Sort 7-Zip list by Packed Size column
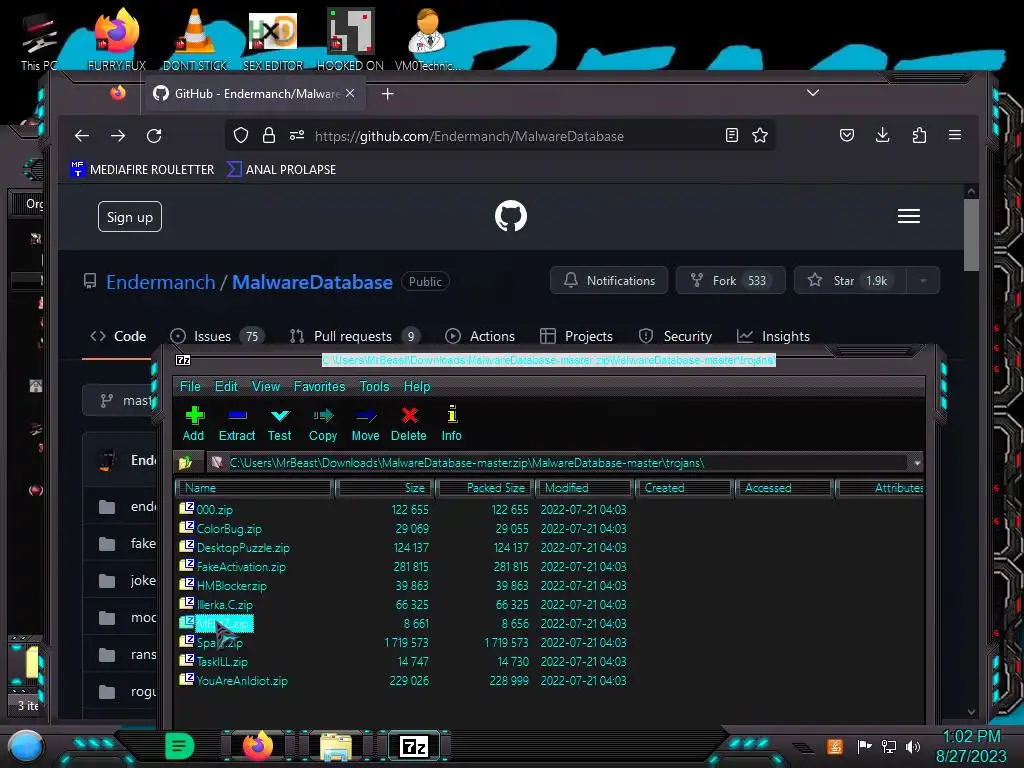This screenshot has width=1024, height=768. point(485,488)
